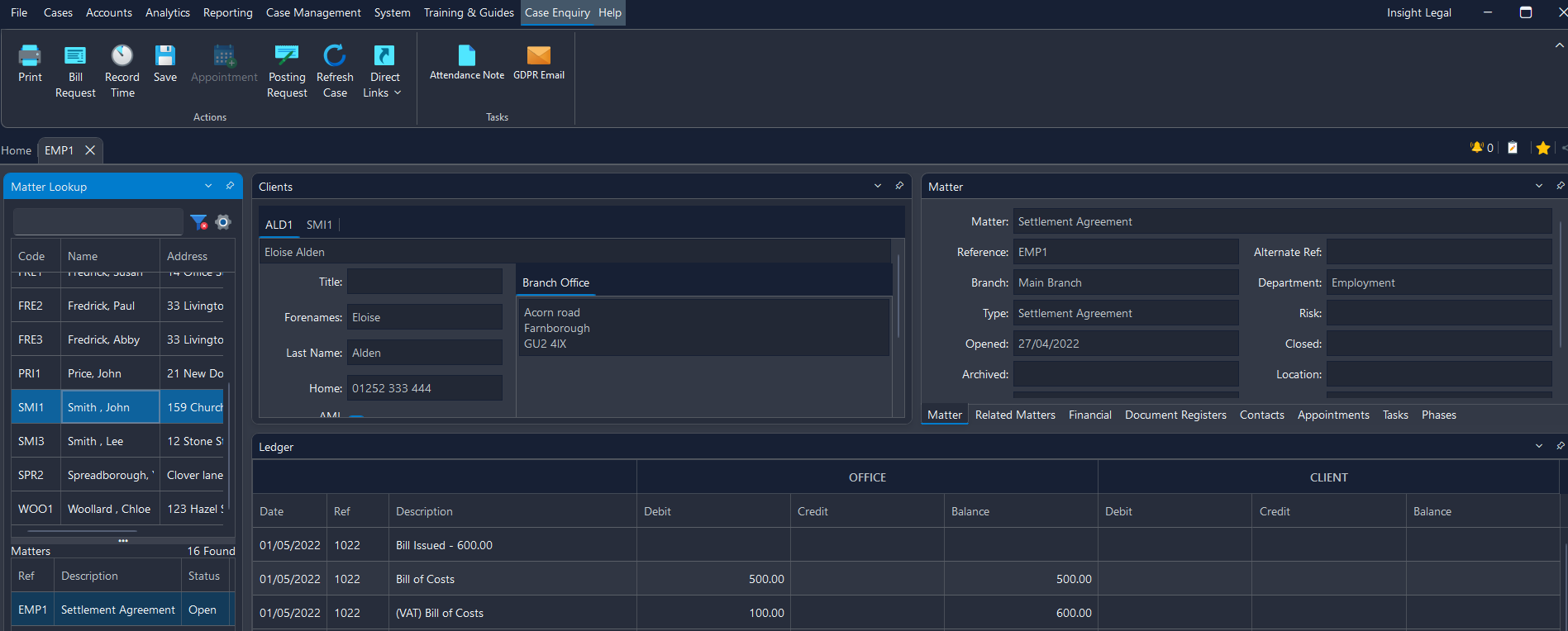
Task: Create an Attendance Note
Action: pos(467,63)
